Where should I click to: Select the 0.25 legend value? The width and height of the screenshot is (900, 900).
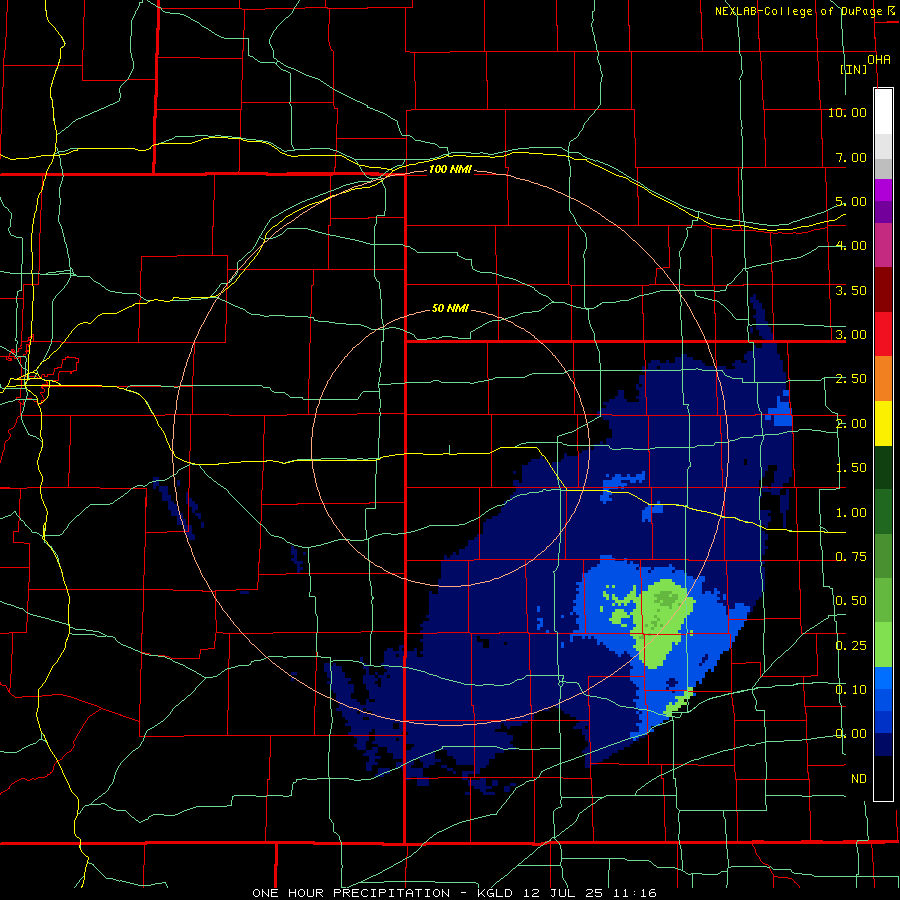[851, 646]
